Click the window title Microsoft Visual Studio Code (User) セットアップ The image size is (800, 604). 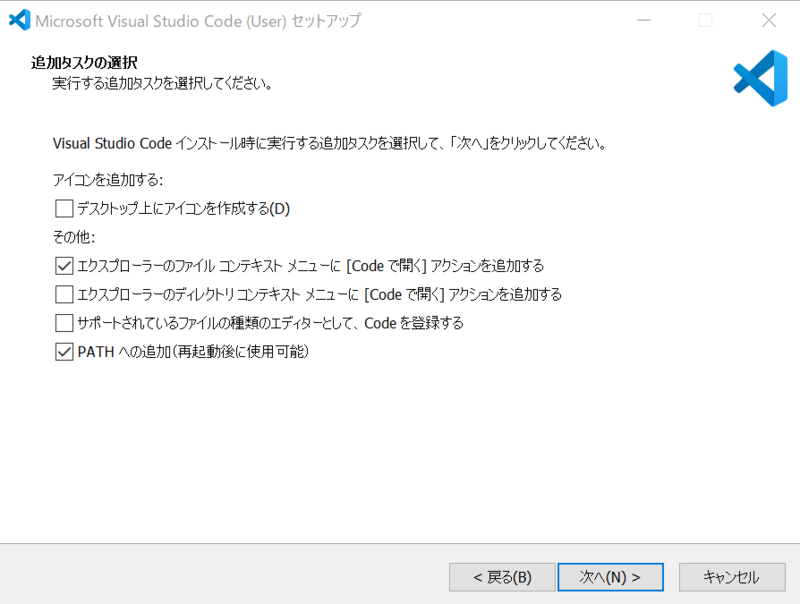198,21
